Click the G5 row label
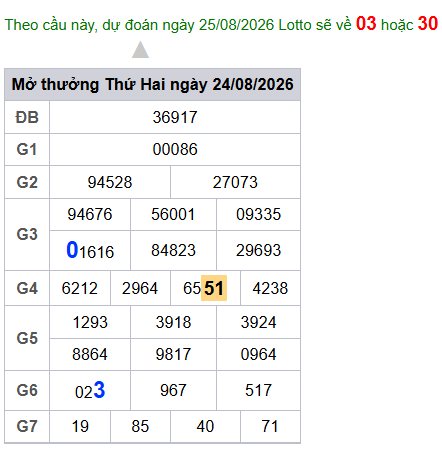 27,338
